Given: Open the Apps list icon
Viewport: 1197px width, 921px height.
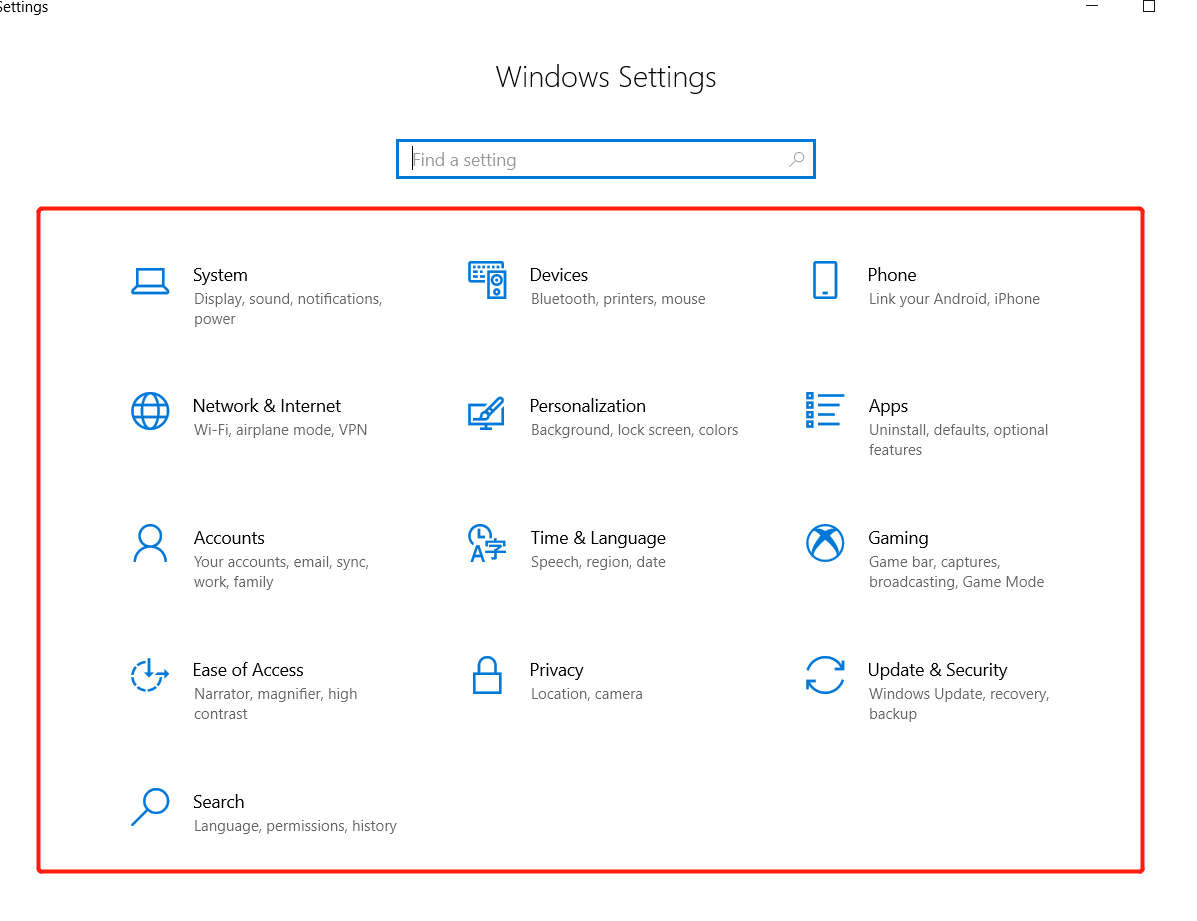Looking at the screenshot, I should 824,410.
